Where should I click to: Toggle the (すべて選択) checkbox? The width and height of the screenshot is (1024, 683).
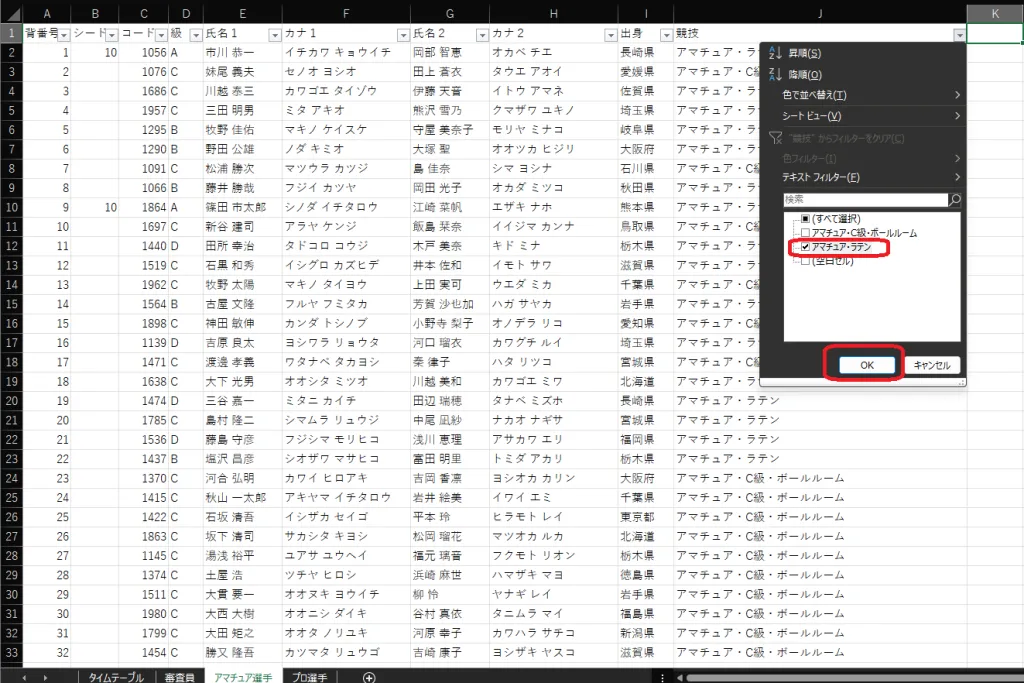click(x=806, y=219)
